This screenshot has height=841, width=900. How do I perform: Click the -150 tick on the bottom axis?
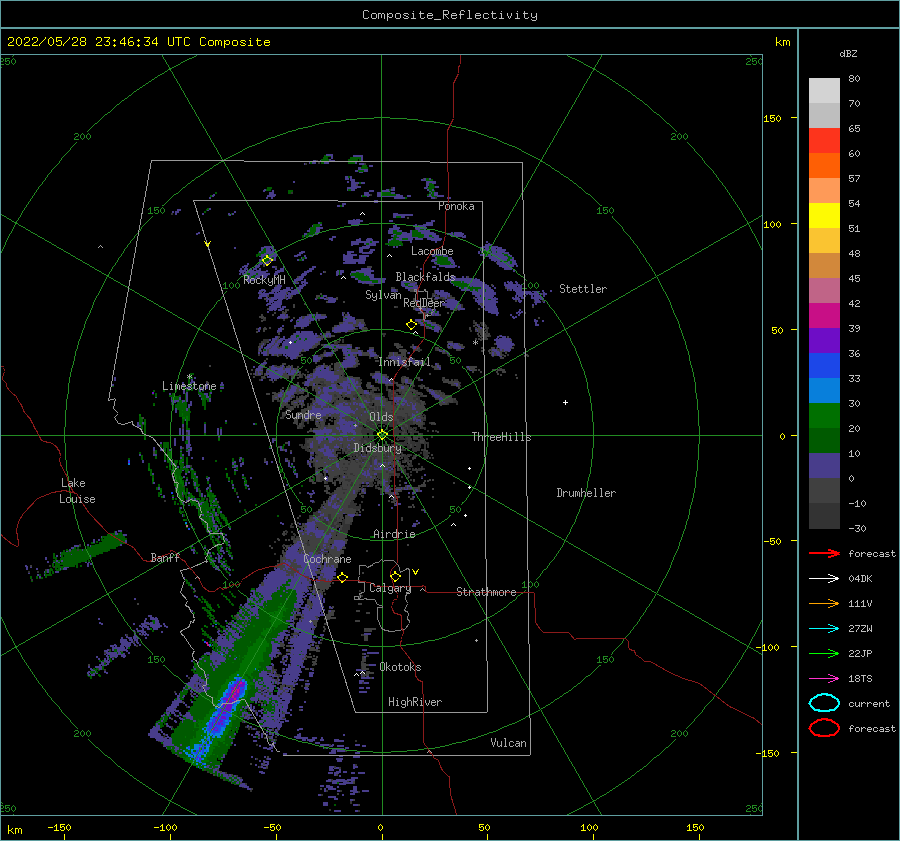tap(59, 827)
